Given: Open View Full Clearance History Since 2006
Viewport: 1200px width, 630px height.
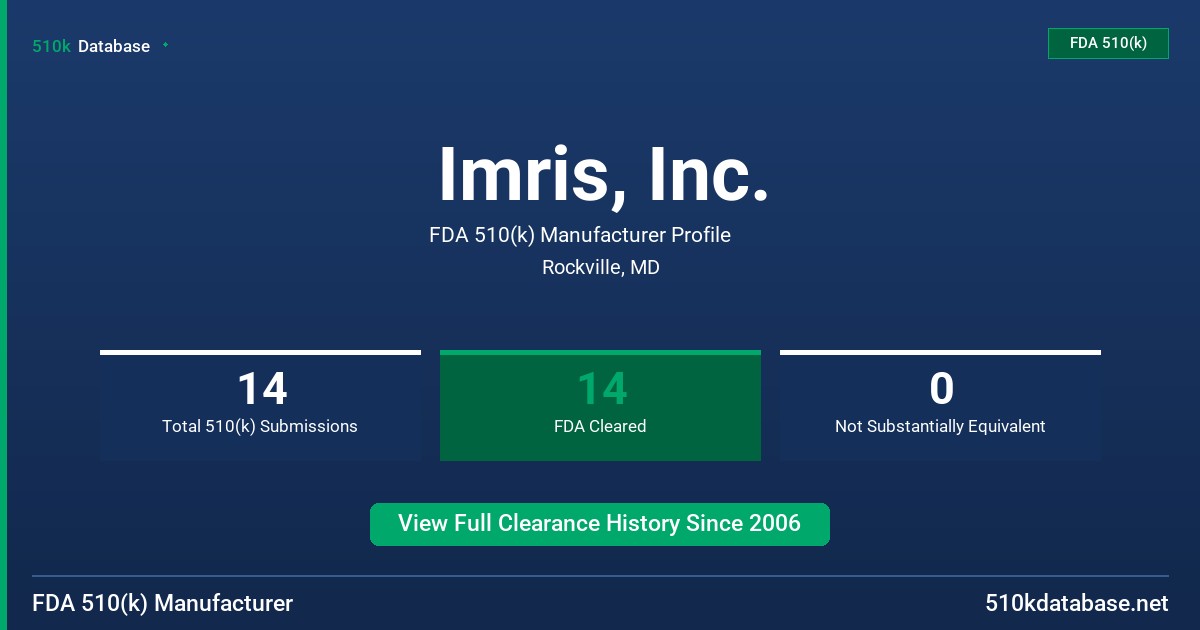Looking at the screenshot, I should tap(600, 524).
